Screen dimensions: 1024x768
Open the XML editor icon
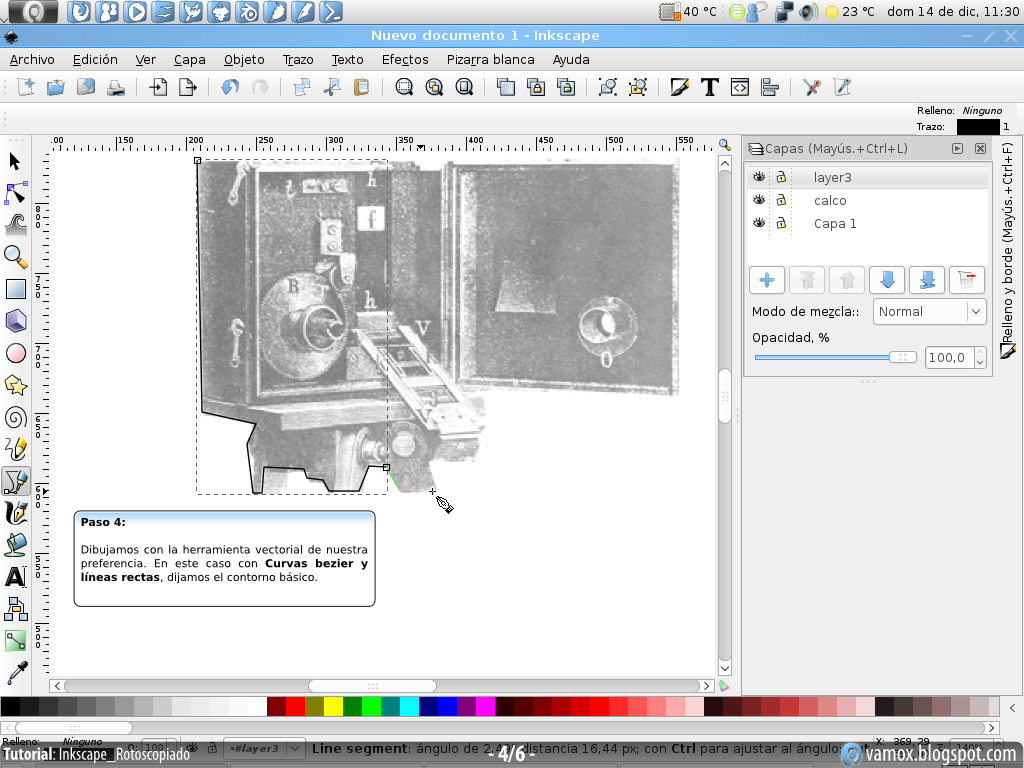click(x=740, y=87)
